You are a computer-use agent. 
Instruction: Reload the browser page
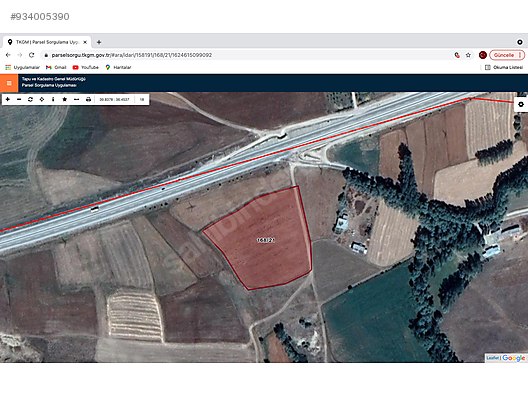coord(31,55)
